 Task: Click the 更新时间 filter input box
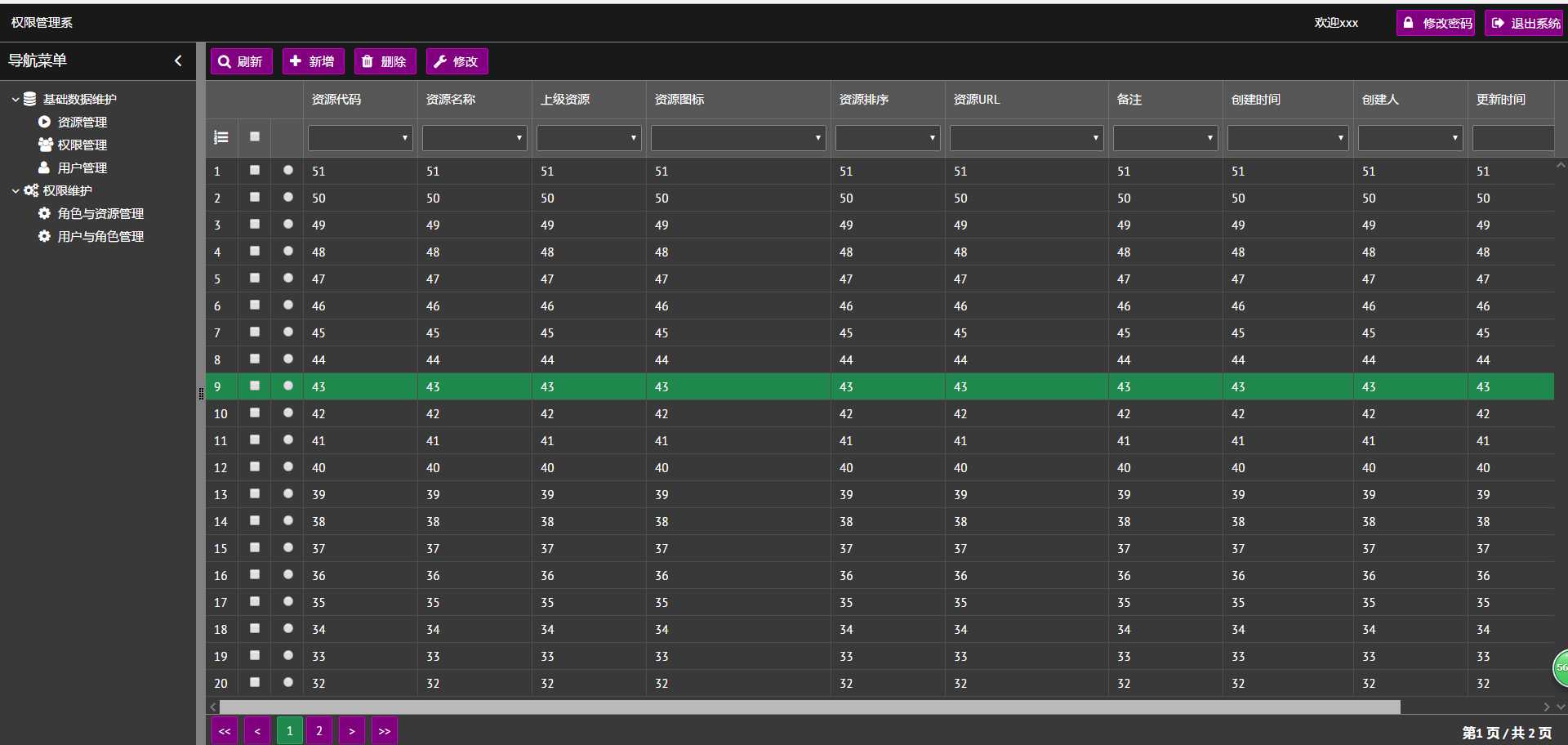1513,138
